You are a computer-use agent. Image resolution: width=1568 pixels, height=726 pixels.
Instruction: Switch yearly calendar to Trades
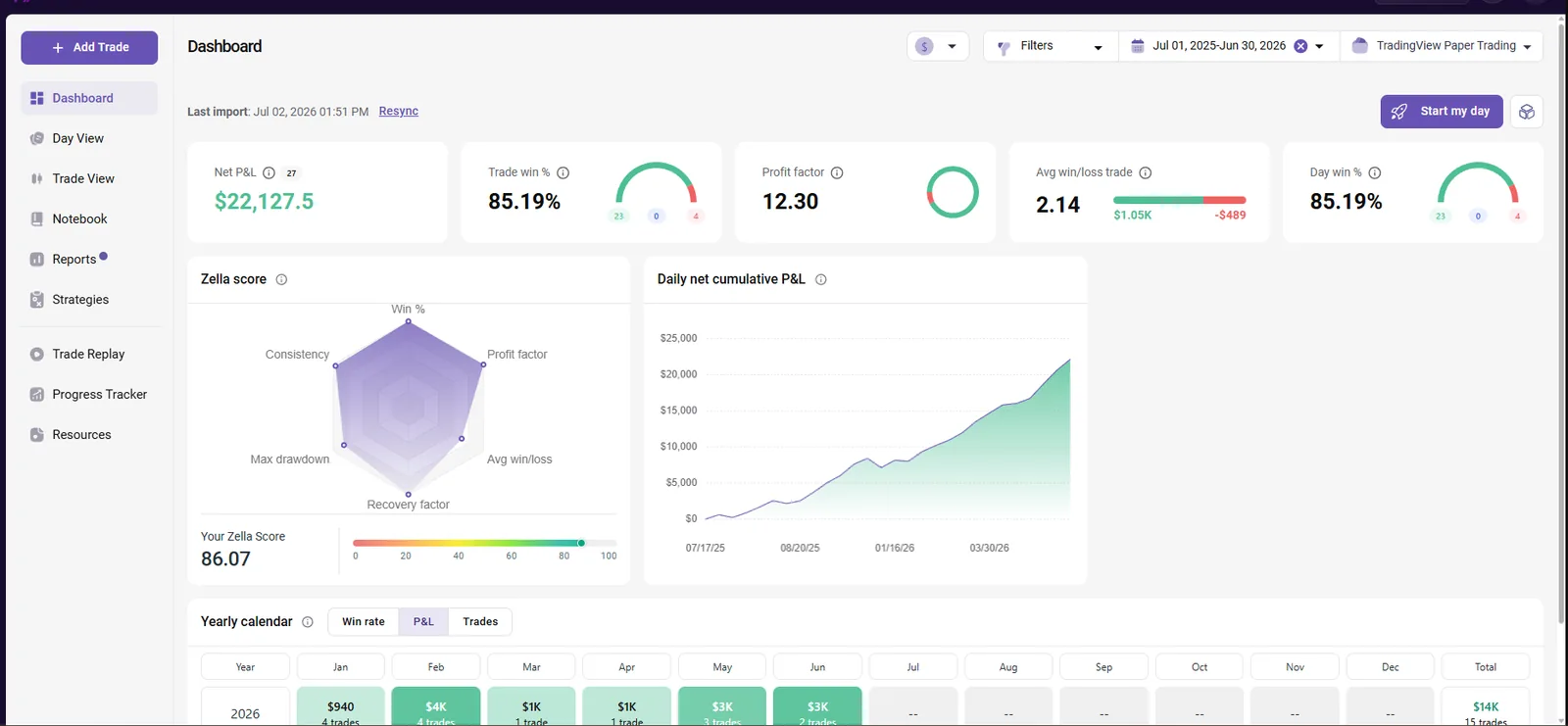pyautogui.click(x=480, y=622)
